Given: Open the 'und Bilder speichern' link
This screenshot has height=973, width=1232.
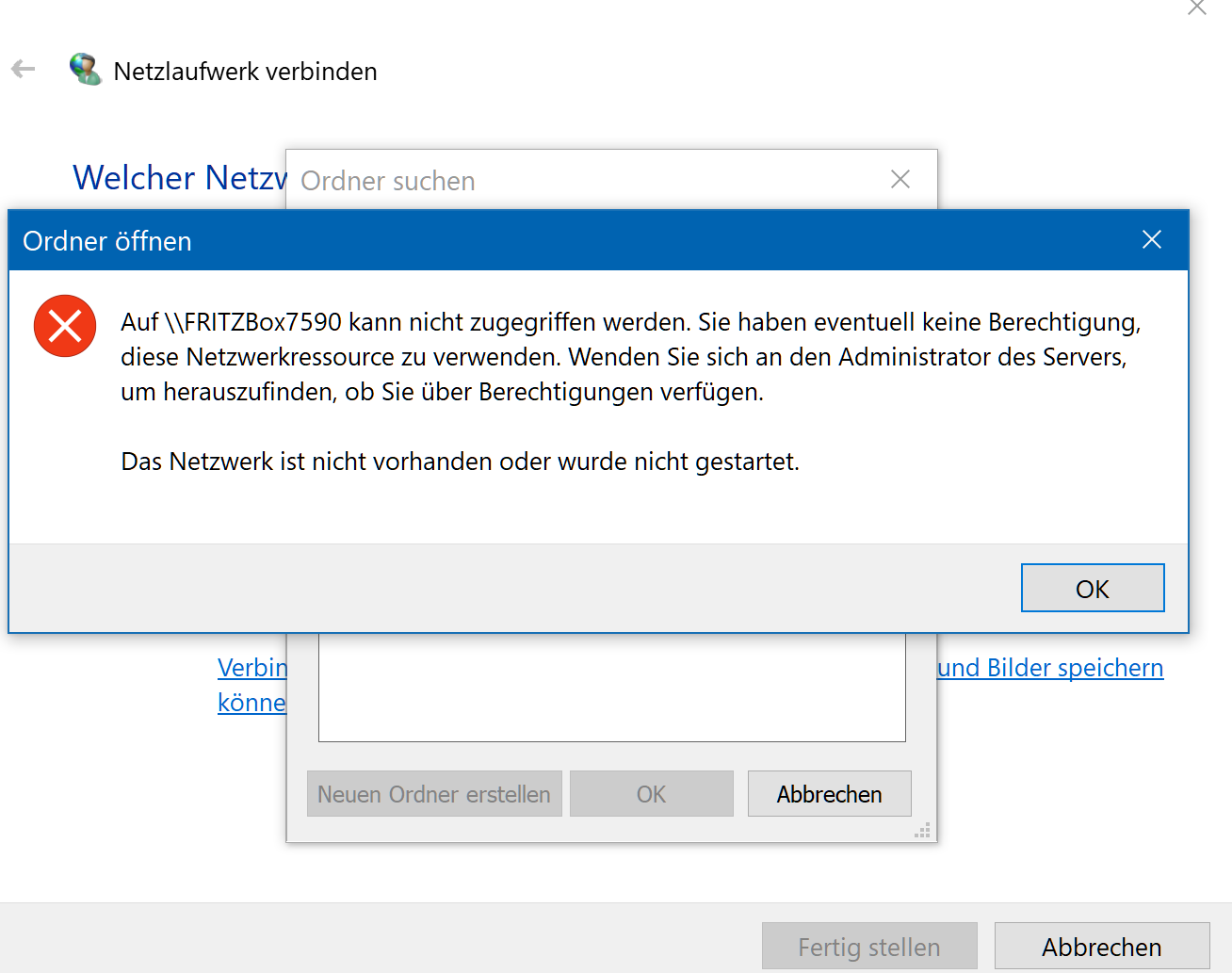Looking at the screenshot, I should pyautogui.click(x=1051, y=668).
